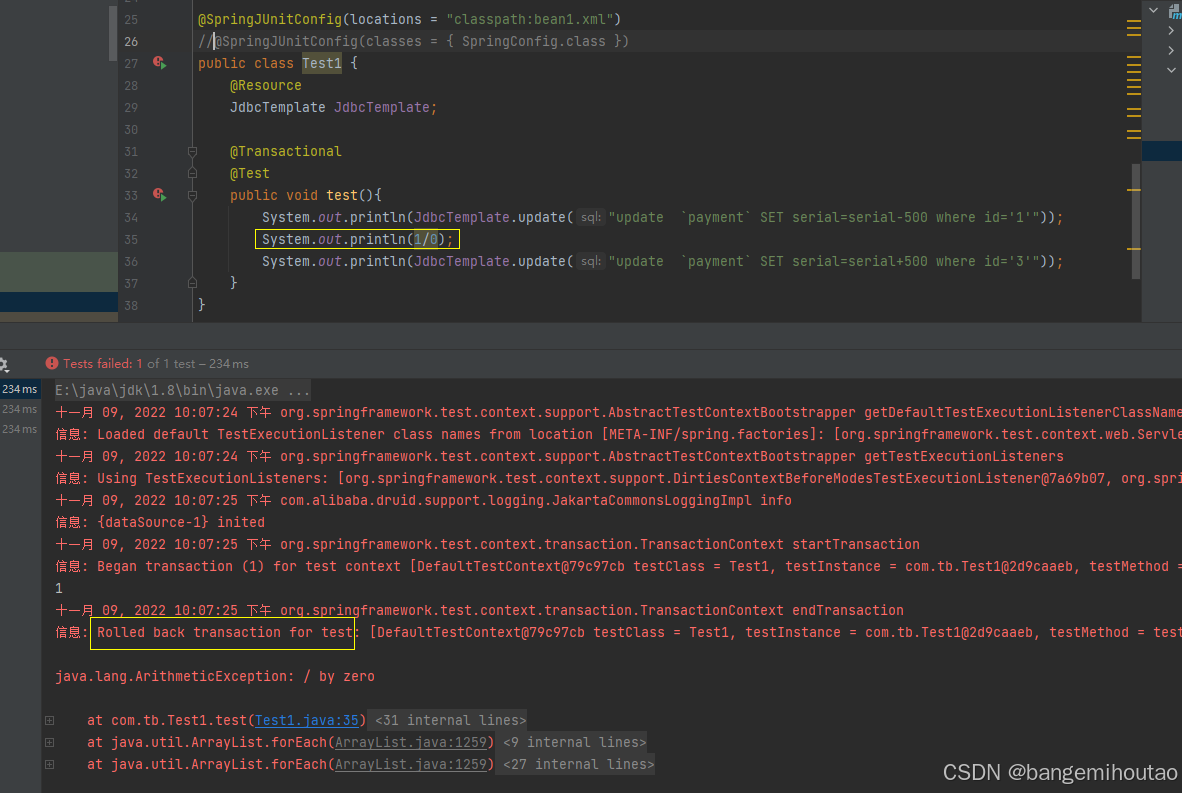
Task: Click line number 26 in the gutter
Action: pos(131,41)
